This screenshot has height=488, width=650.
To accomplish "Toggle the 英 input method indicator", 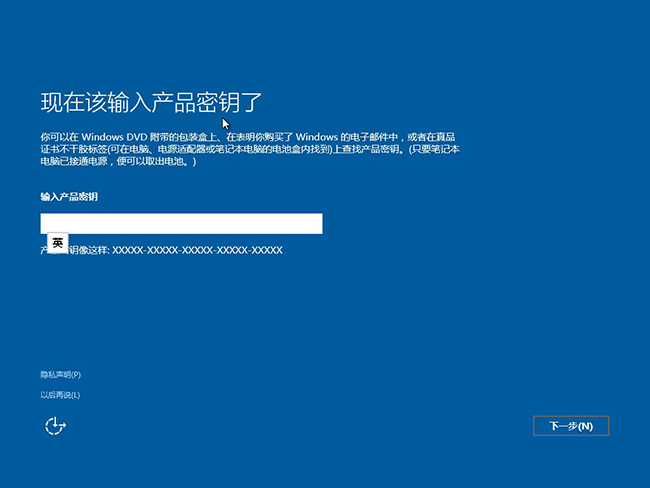I will pyautogui.click(x=58, y=243).
